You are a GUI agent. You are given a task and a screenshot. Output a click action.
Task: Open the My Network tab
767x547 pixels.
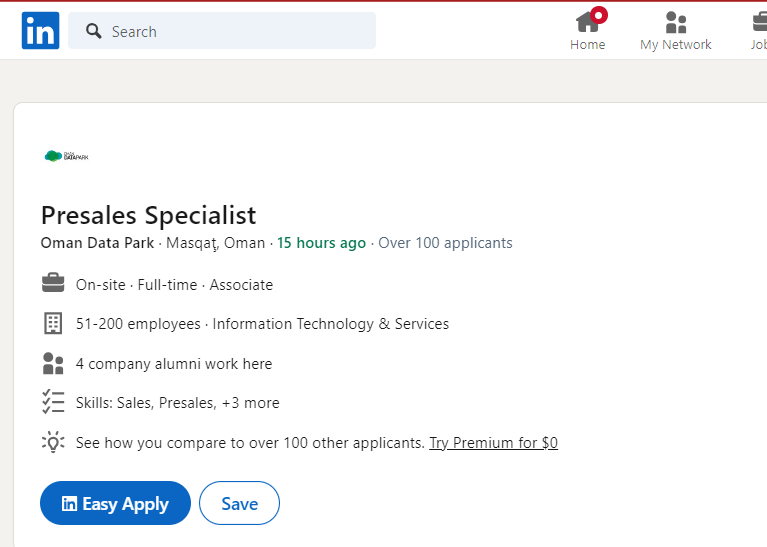tap(676, 31)
